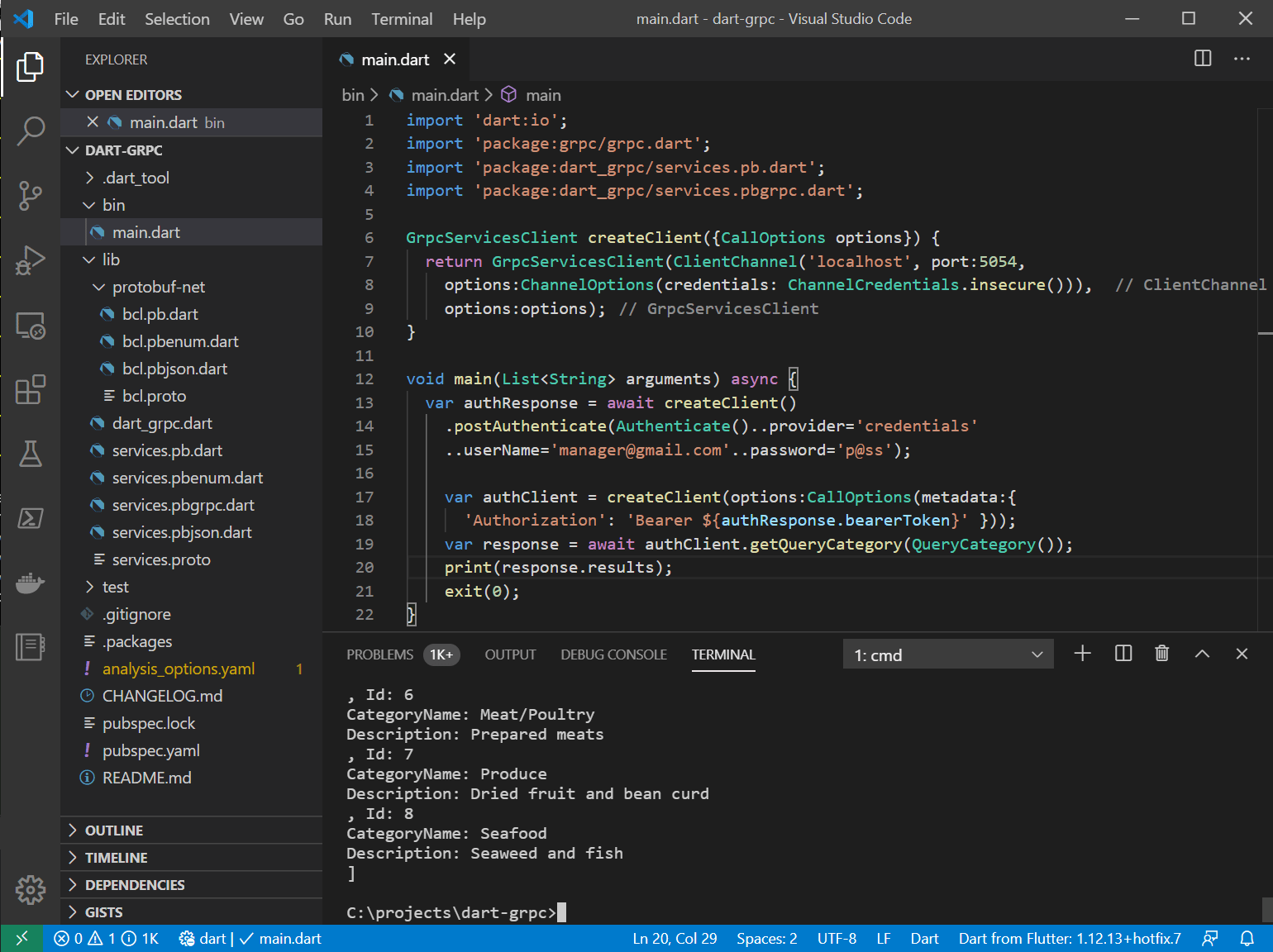Viewport: 1273px width, 952px height.
Task: Switch to the PROBLEMS panel tab
Action: click(403, 654)
